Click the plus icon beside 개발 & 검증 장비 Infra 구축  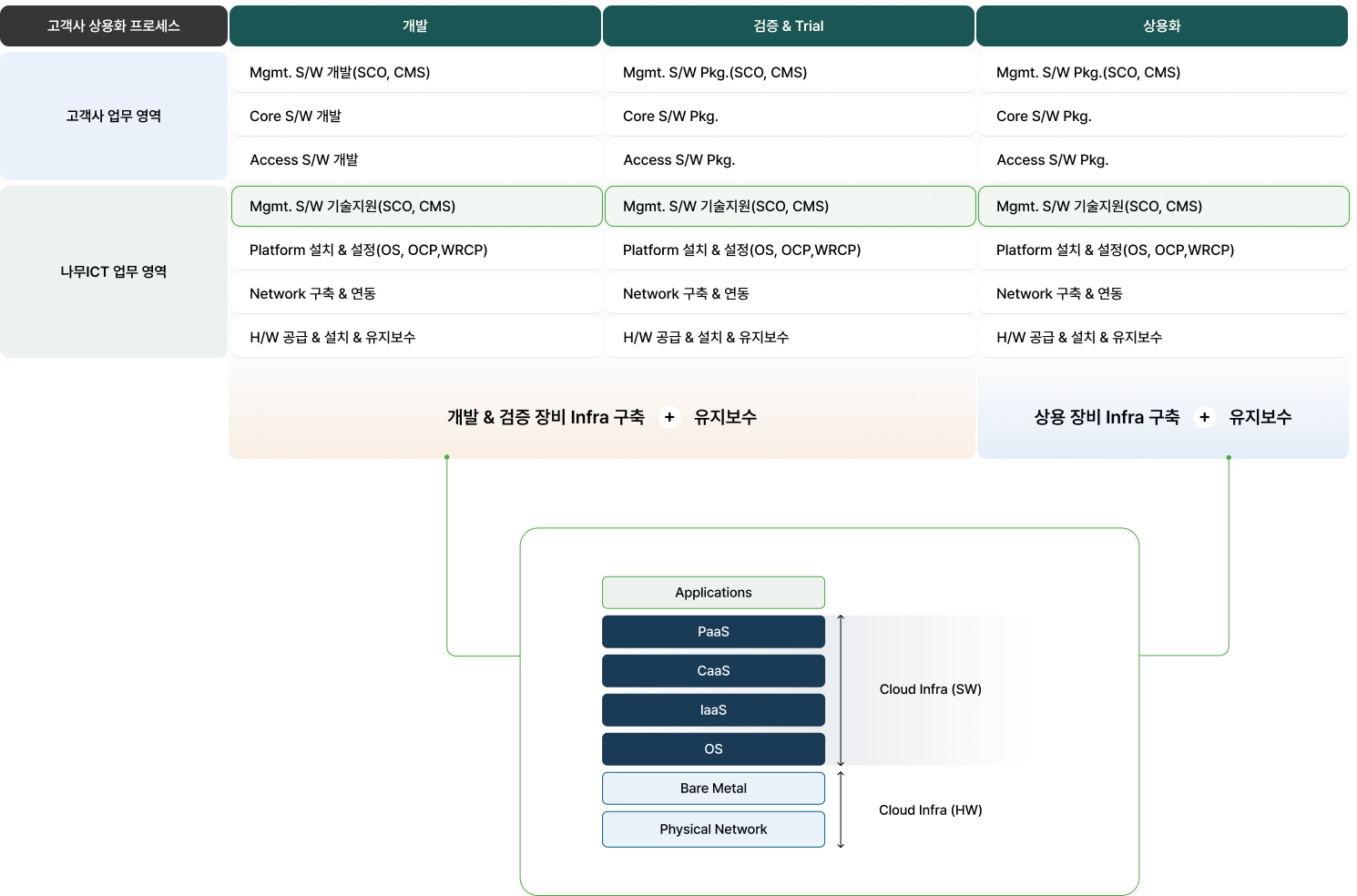point(669,417)
